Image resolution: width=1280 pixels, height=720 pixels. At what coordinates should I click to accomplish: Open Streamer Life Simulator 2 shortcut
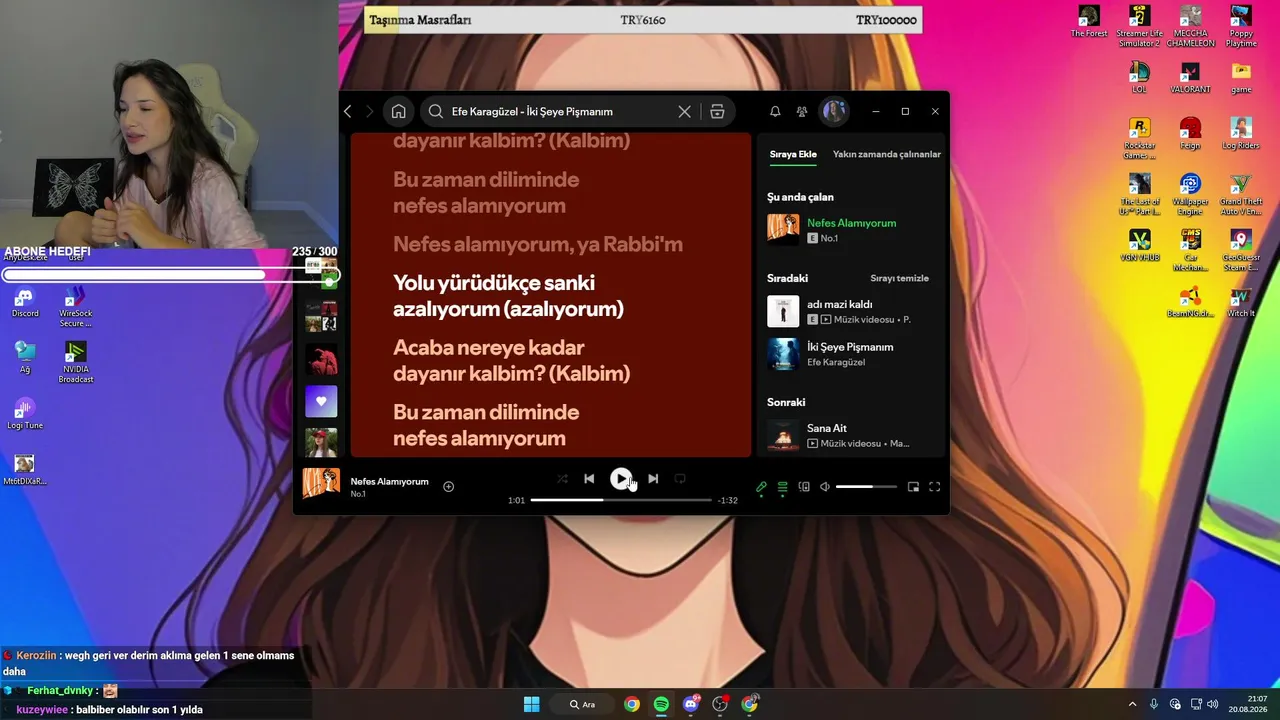(1139, 27)
